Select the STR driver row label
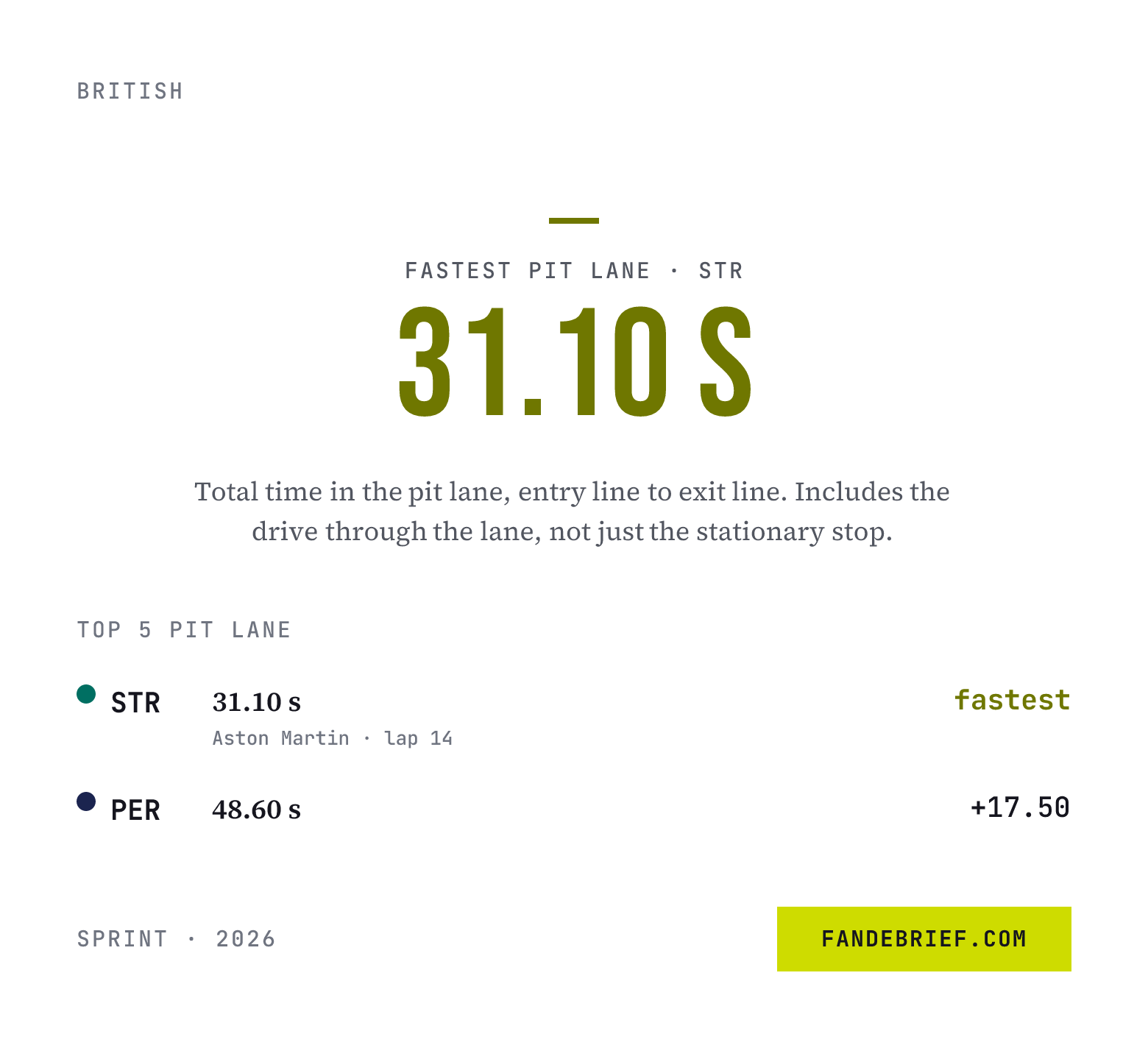Image resolution: width=1148 pixels, height=1048 pixels. 135,703
